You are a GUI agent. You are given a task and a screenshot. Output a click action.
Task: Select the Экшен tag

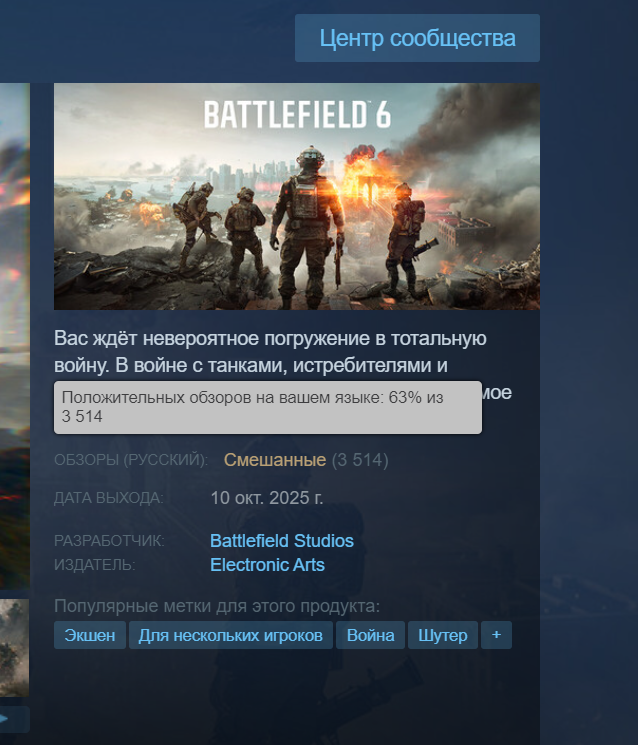pos(90,635)
